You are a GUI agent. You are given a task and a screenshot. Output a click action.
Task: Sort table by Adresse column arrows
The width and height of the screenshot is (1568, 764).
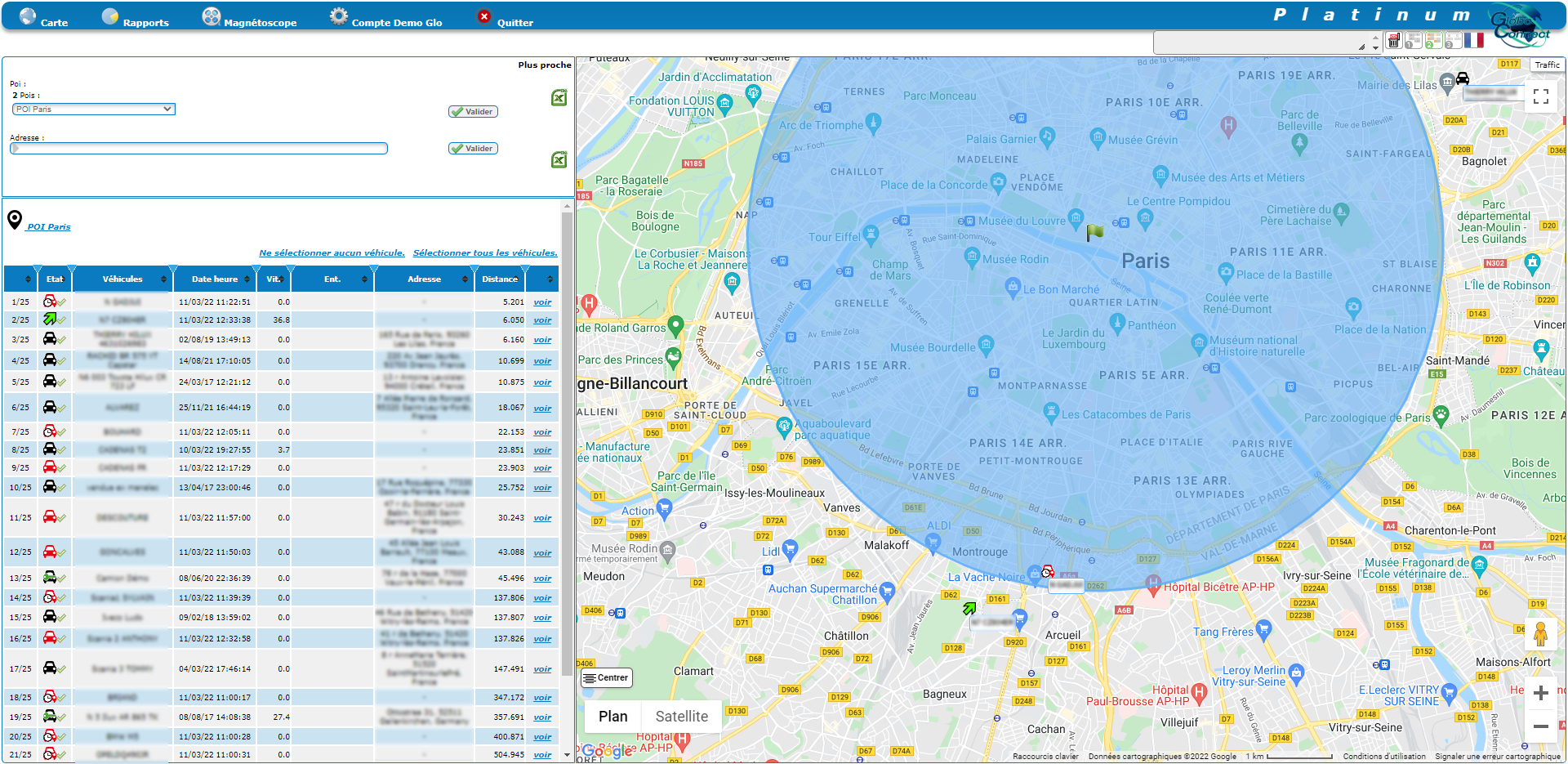[465, 279]
